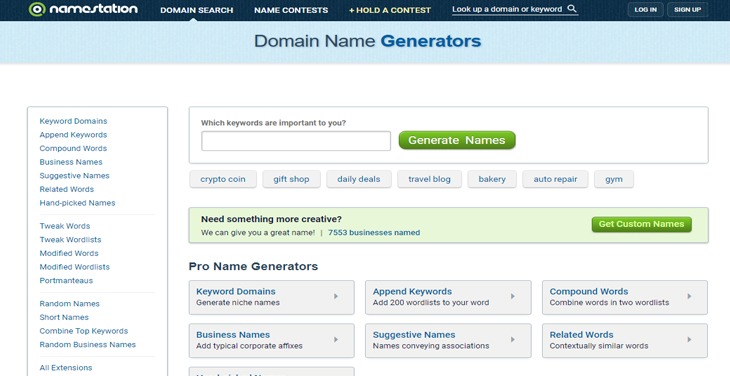This screenshot has height=376, width=730.
Task: Open the Append Keywords generator card
Action: click(448, 297)
